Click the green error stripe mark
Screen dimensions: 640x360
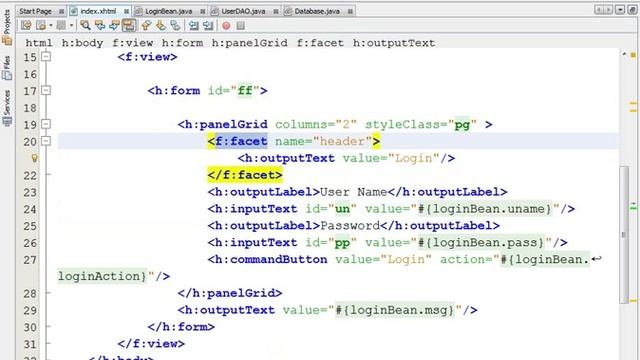633,208
